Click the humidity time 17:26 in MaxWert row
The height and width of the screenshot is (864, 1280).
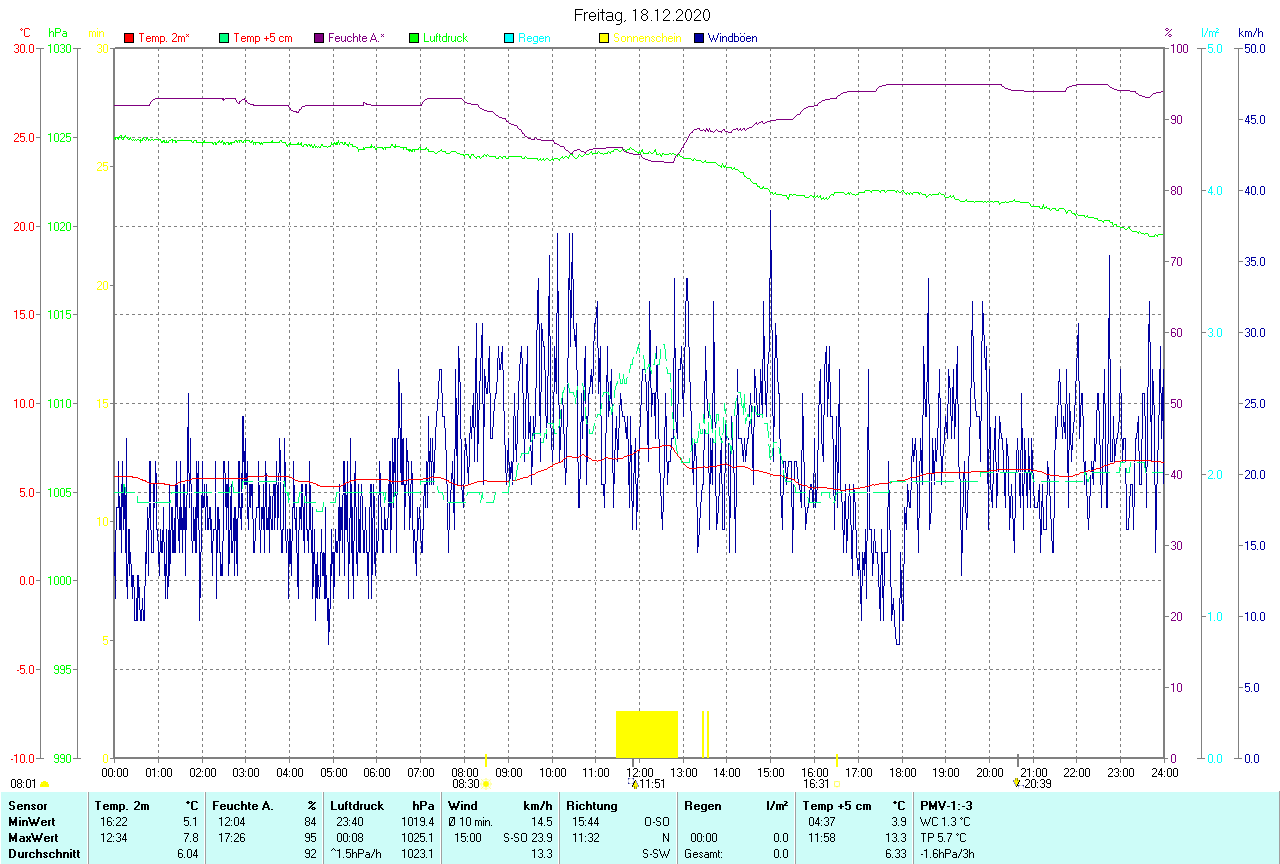(x=231, y=838)
